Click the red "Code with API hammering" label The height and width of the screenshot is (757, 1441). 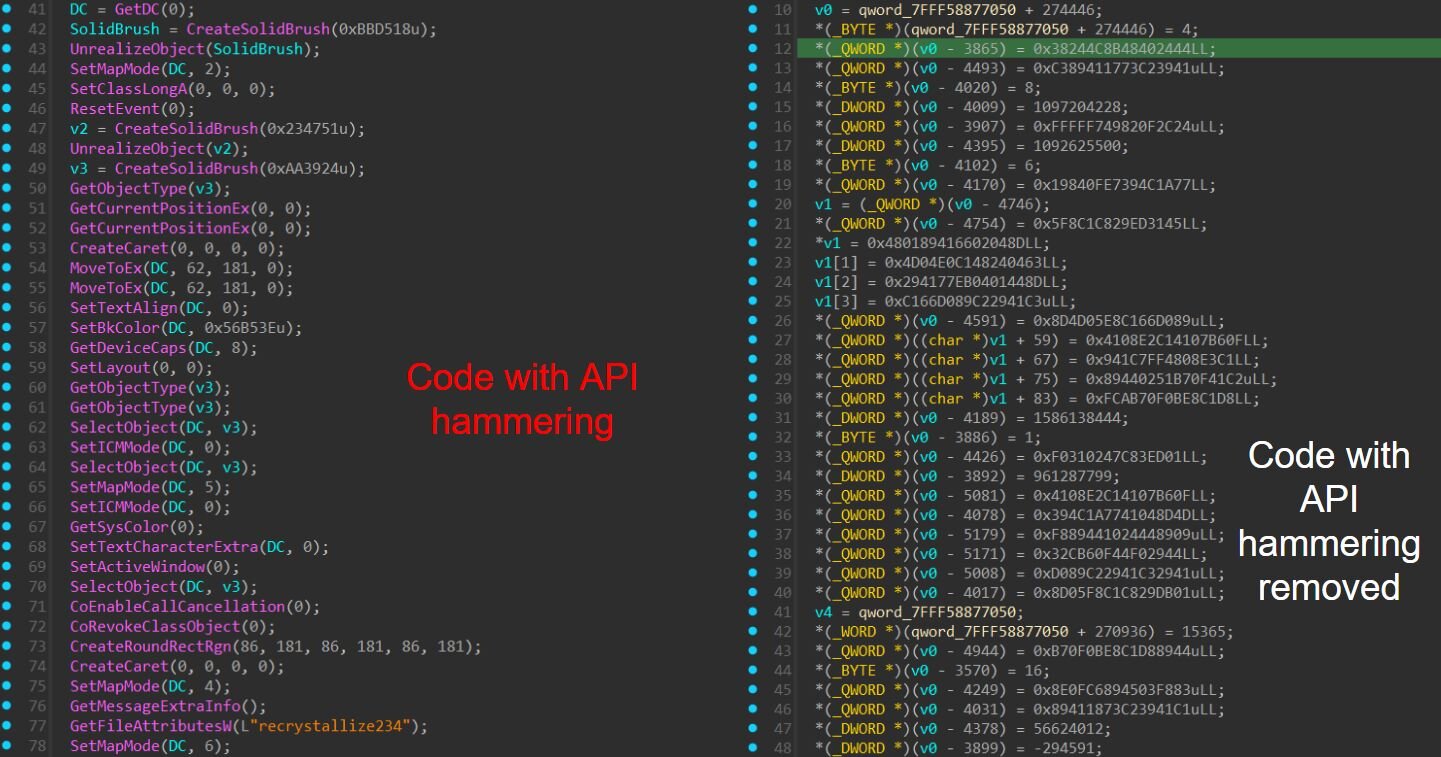point(521,399)
